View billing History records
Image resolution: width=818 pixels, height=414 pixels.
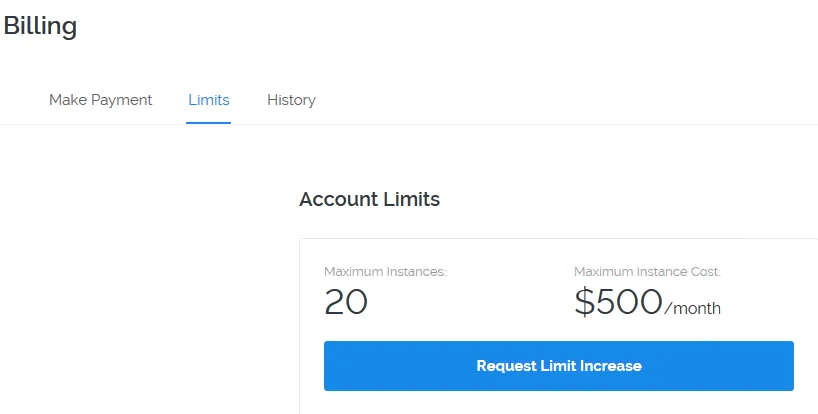click(x=291, y=100)
